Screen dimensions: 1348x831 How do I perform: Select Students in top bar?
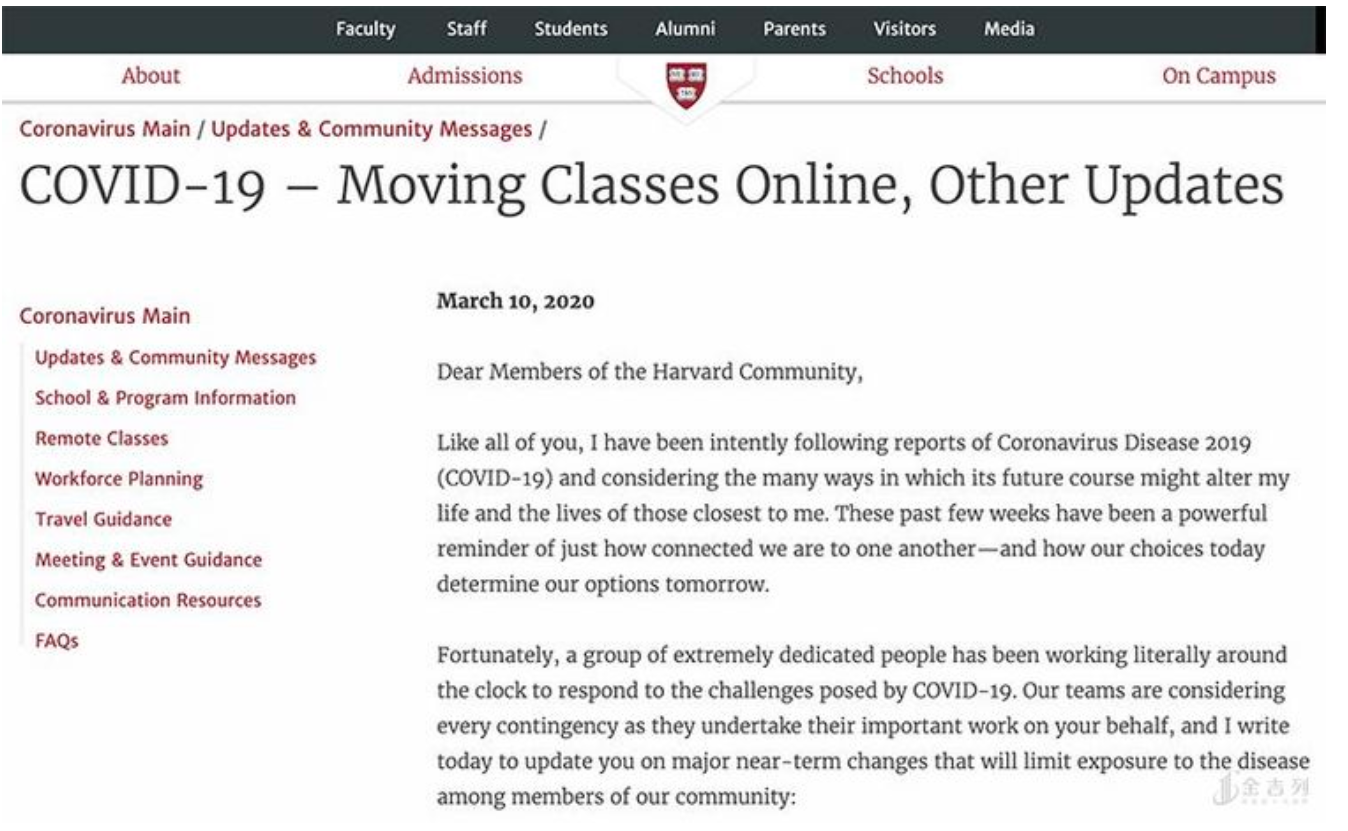pos(571,29)
